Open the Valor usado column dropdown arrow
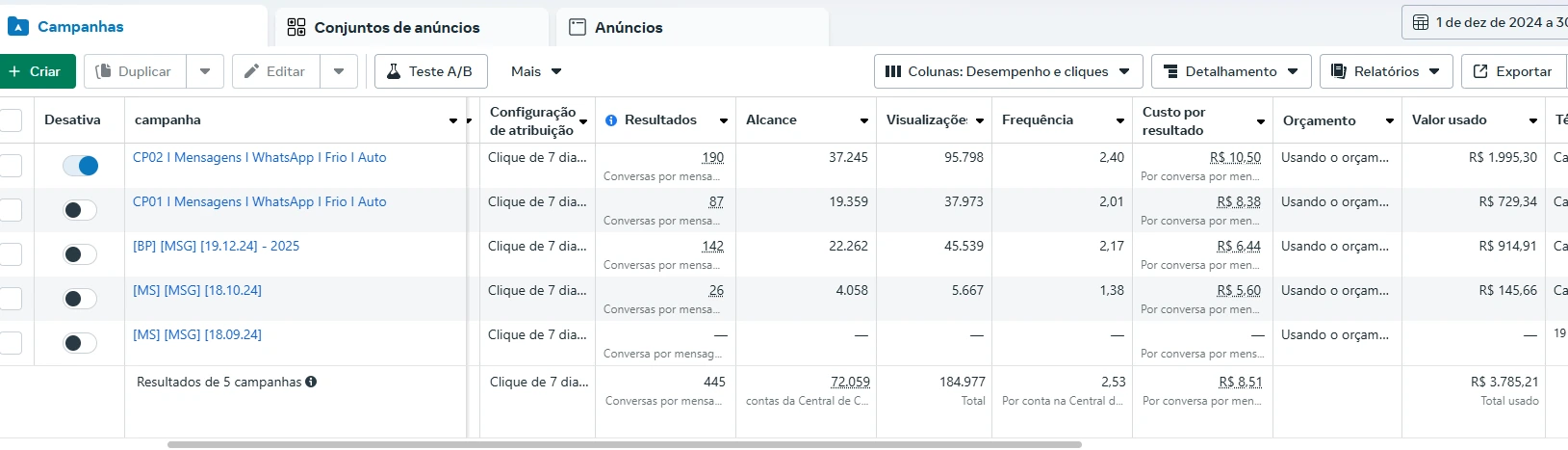The height and width of the screenshot is (450, 1568). tap(1533, 120)
